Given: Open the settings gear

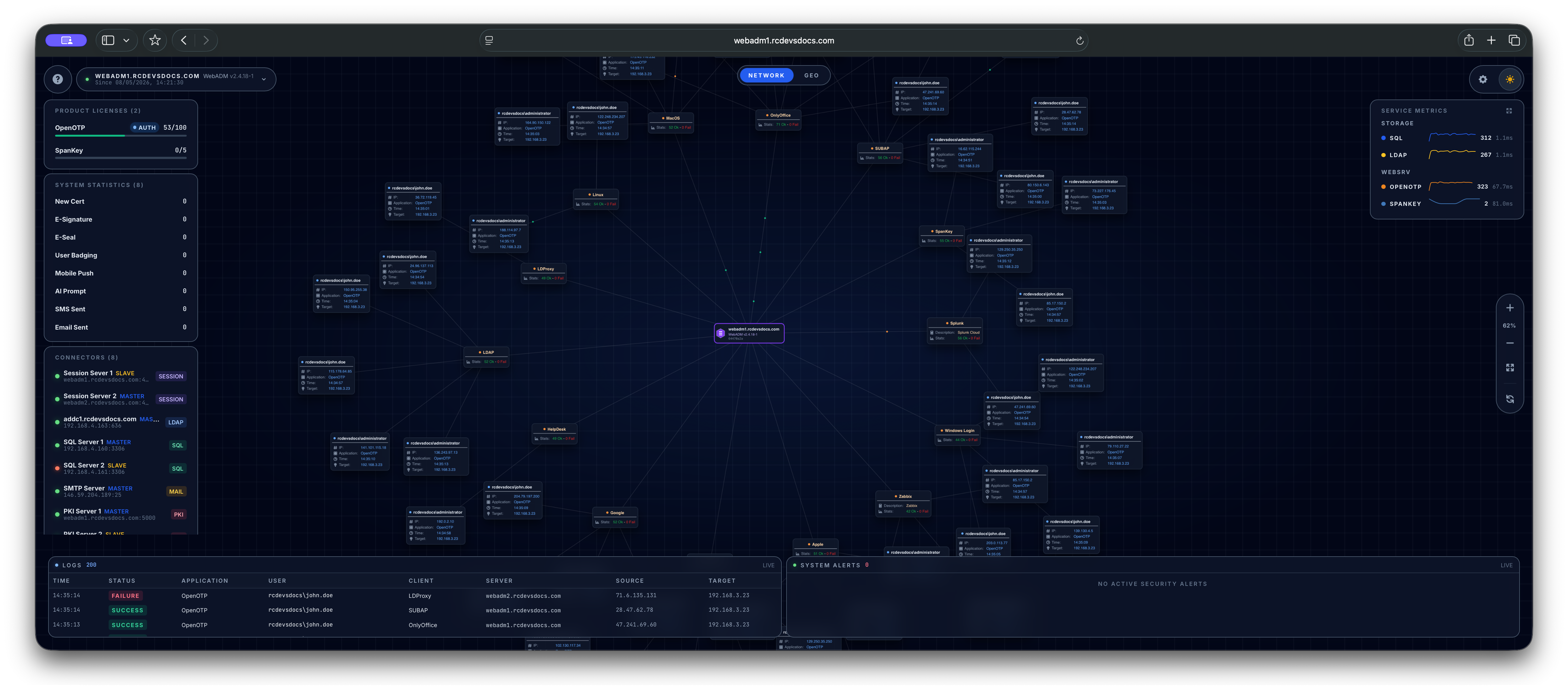Looking at the screenshot, I should click(1483, 79).
